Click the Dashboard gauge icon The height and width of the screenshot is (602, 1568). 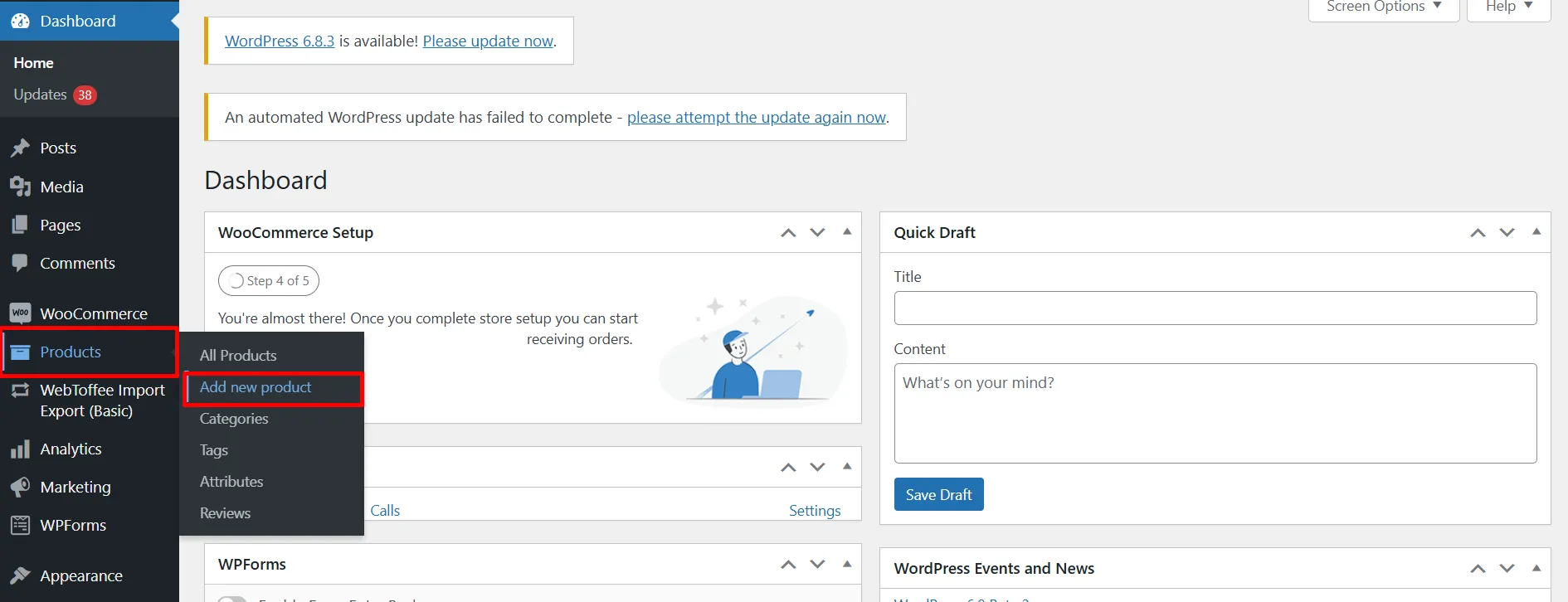point(20,21)
